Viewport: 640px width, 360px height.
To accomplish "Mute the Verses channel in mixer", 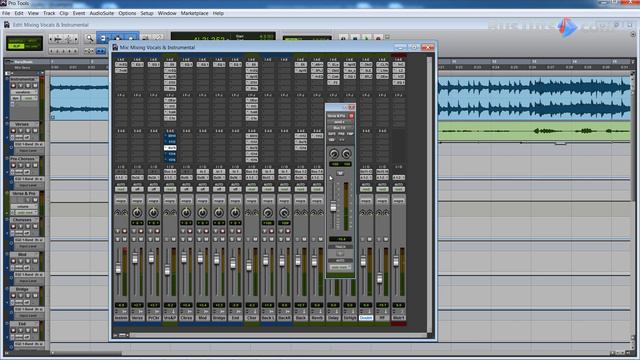I will [x=141, y=239].
